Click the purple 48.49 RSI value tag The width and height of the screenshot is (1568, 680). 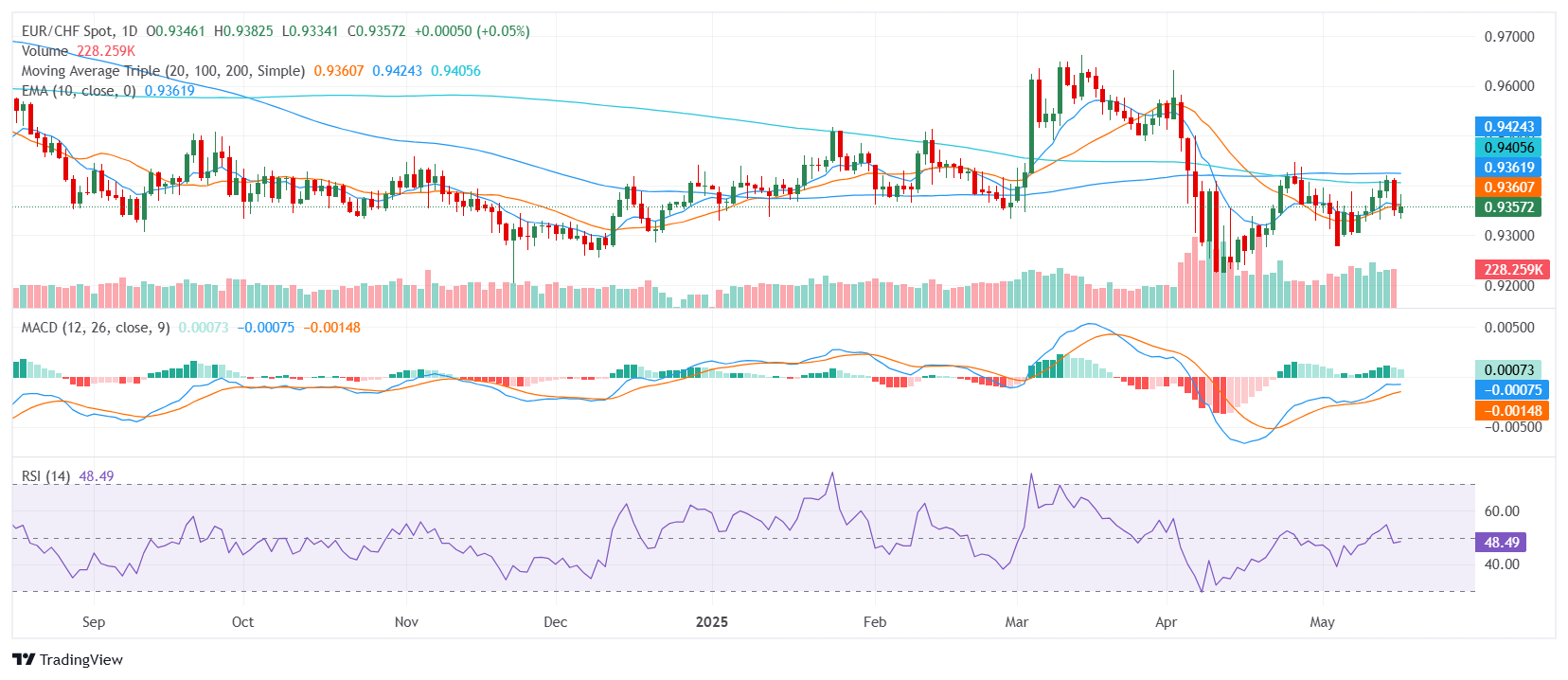click(x=1501, y=543)
